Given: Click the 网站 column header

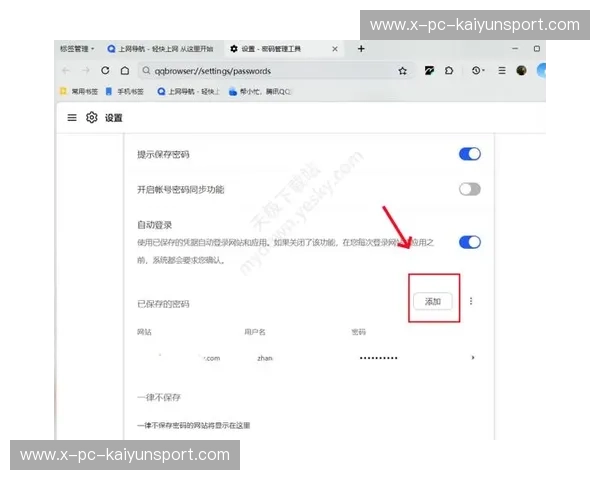Looking at the screenshot, I should (144, 332).
